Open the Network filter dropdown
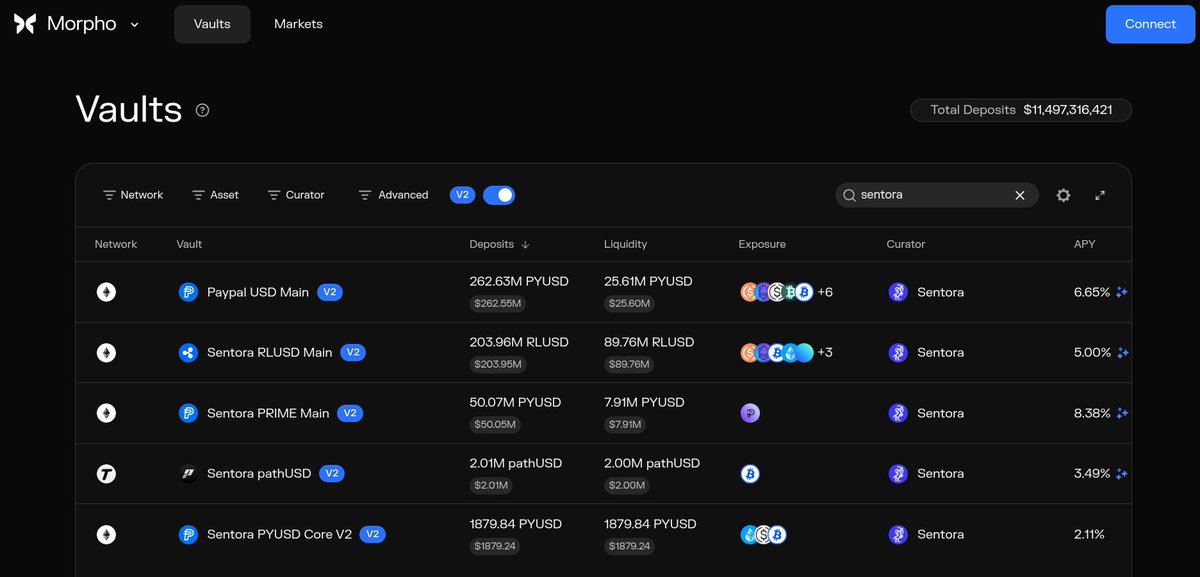Screen dimensions: 1200x577 click(x=133, y=195)
